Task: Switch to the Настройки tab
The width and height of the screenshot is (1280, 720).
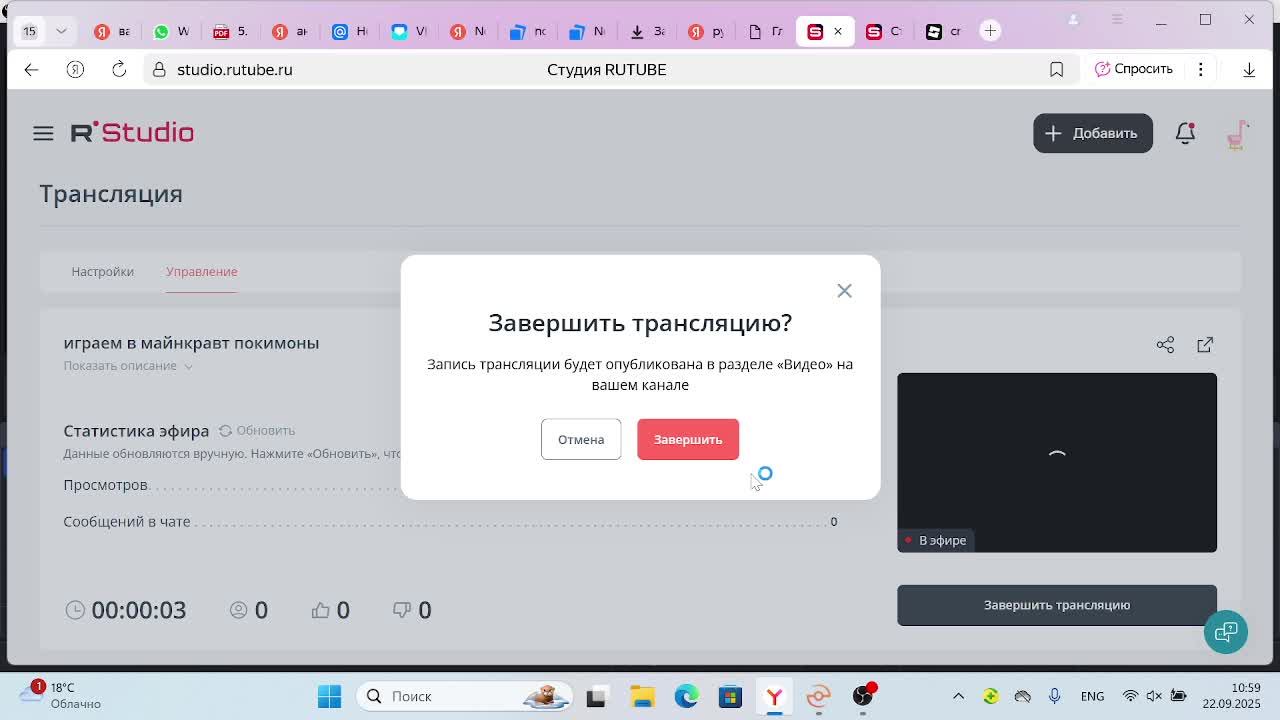Action: (102, 271)
